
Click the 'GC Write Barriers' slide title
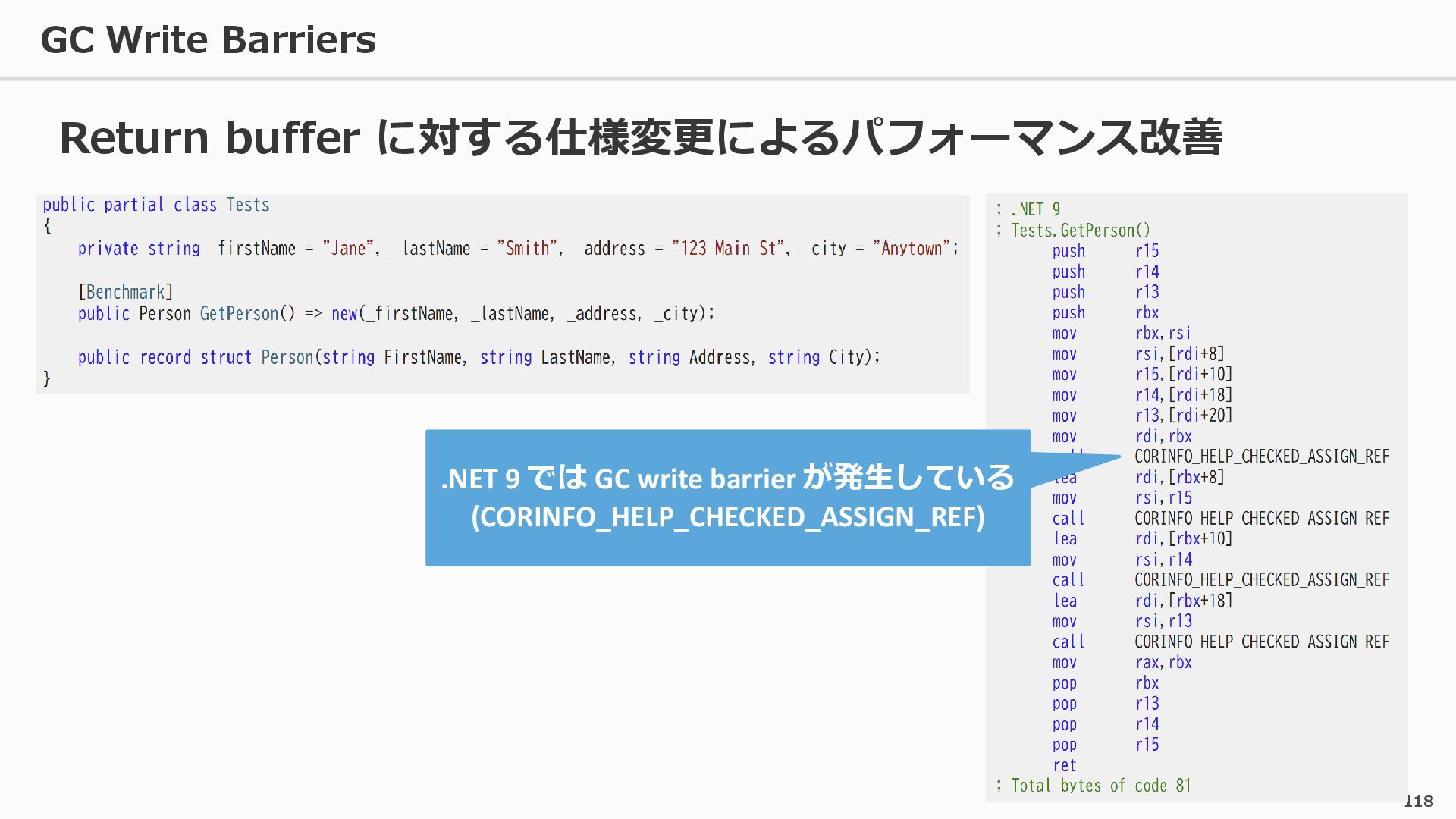[208, 39]
